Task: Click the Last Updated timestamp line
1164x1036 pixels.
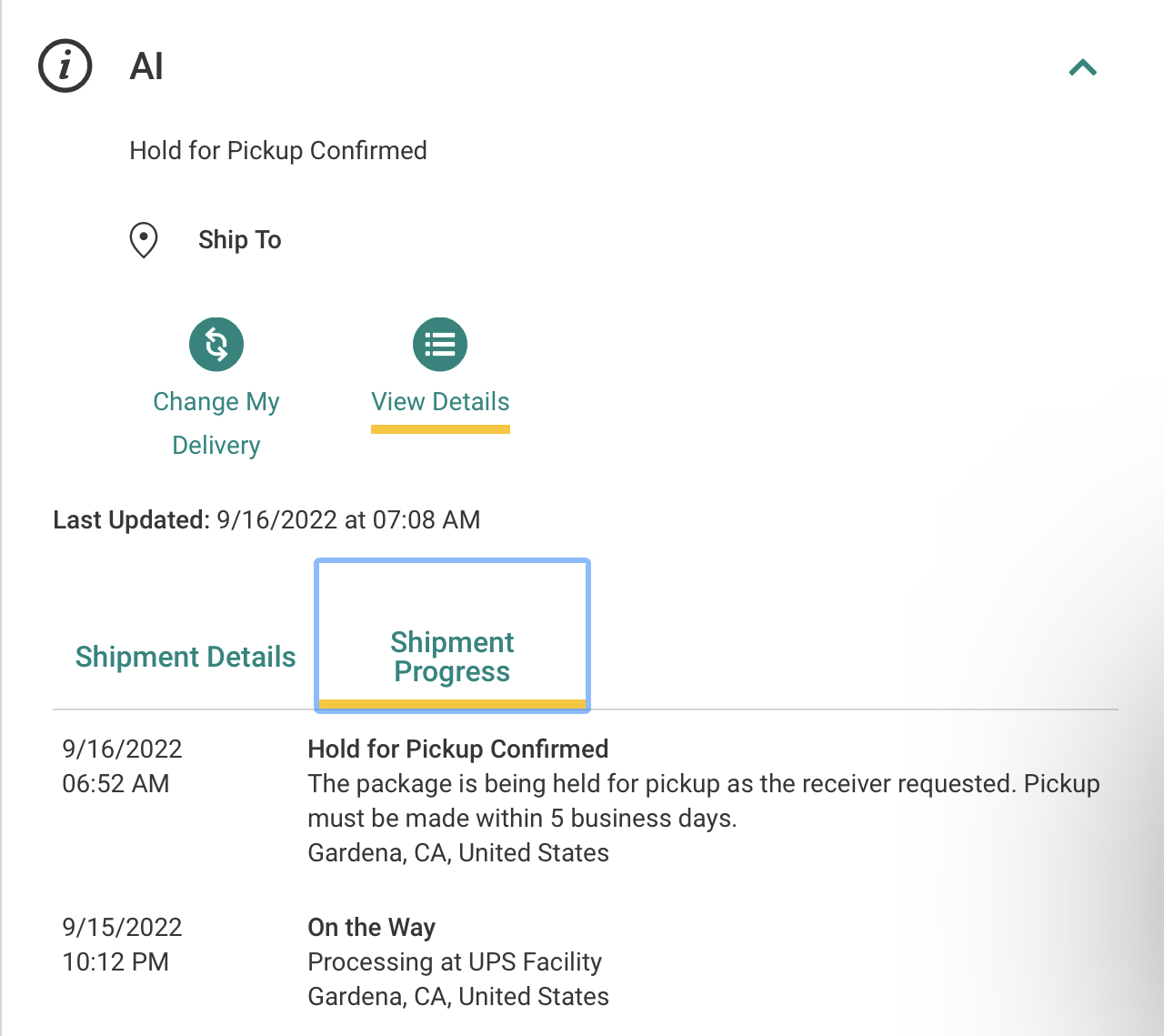Action: tap(266, 520)
